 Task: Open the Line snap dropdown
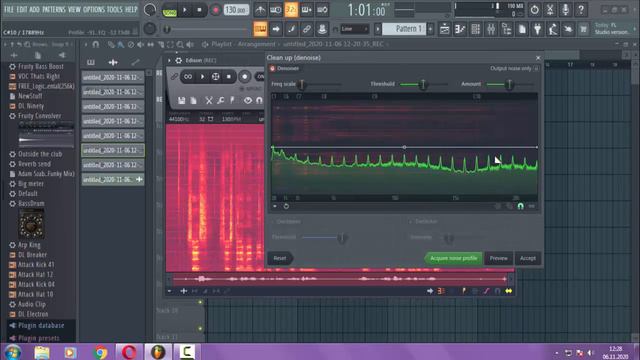[354, 29]
